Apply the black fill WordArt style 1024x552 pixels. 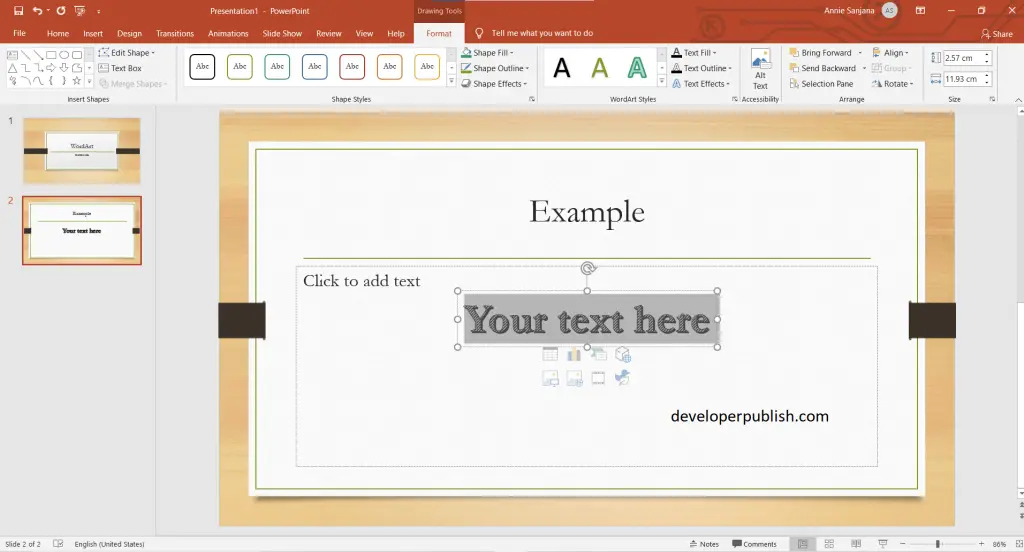click(562, 68)
